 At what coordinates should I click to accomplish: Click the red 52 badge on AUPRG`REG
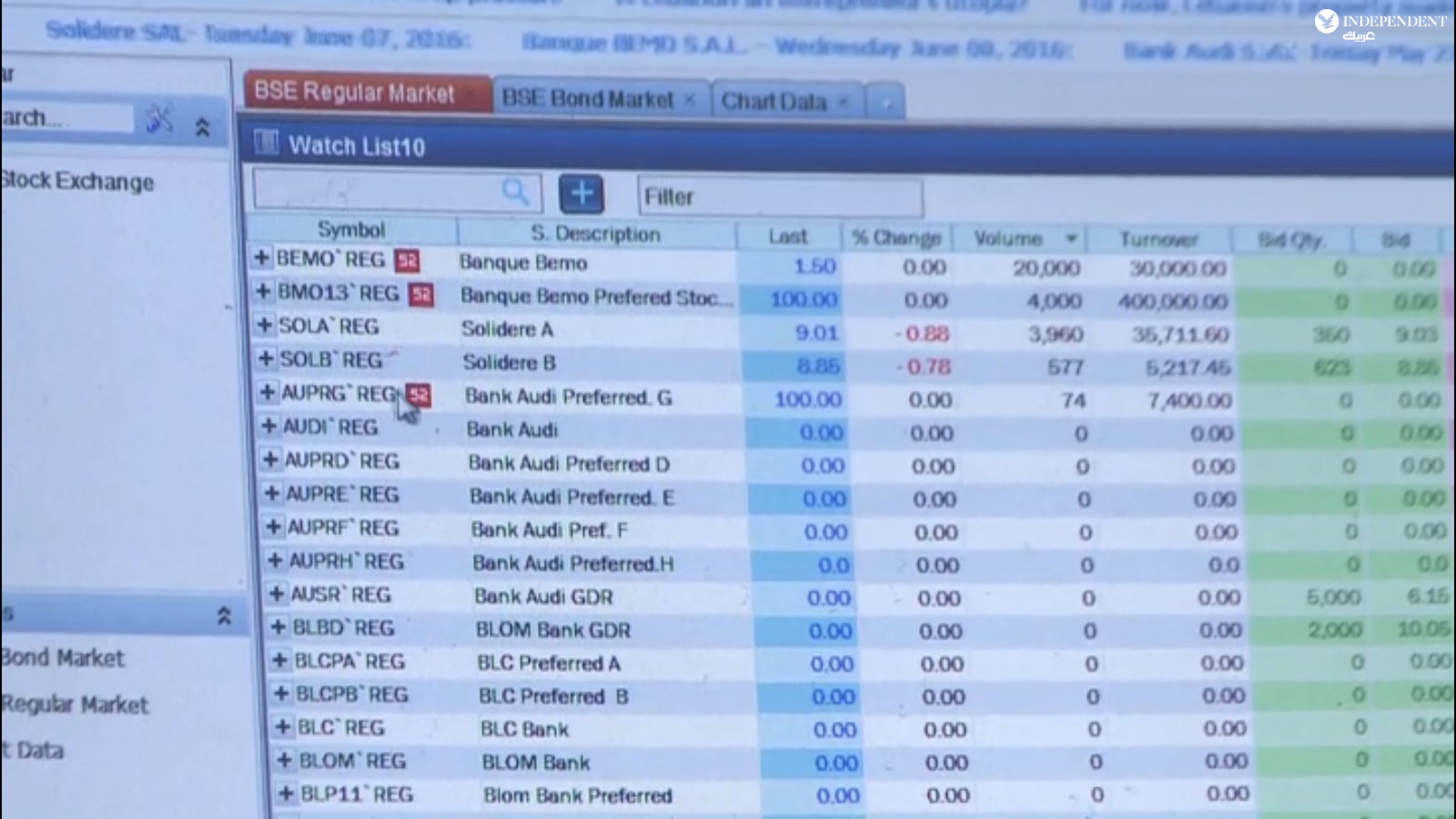click(x=419, y=395)
